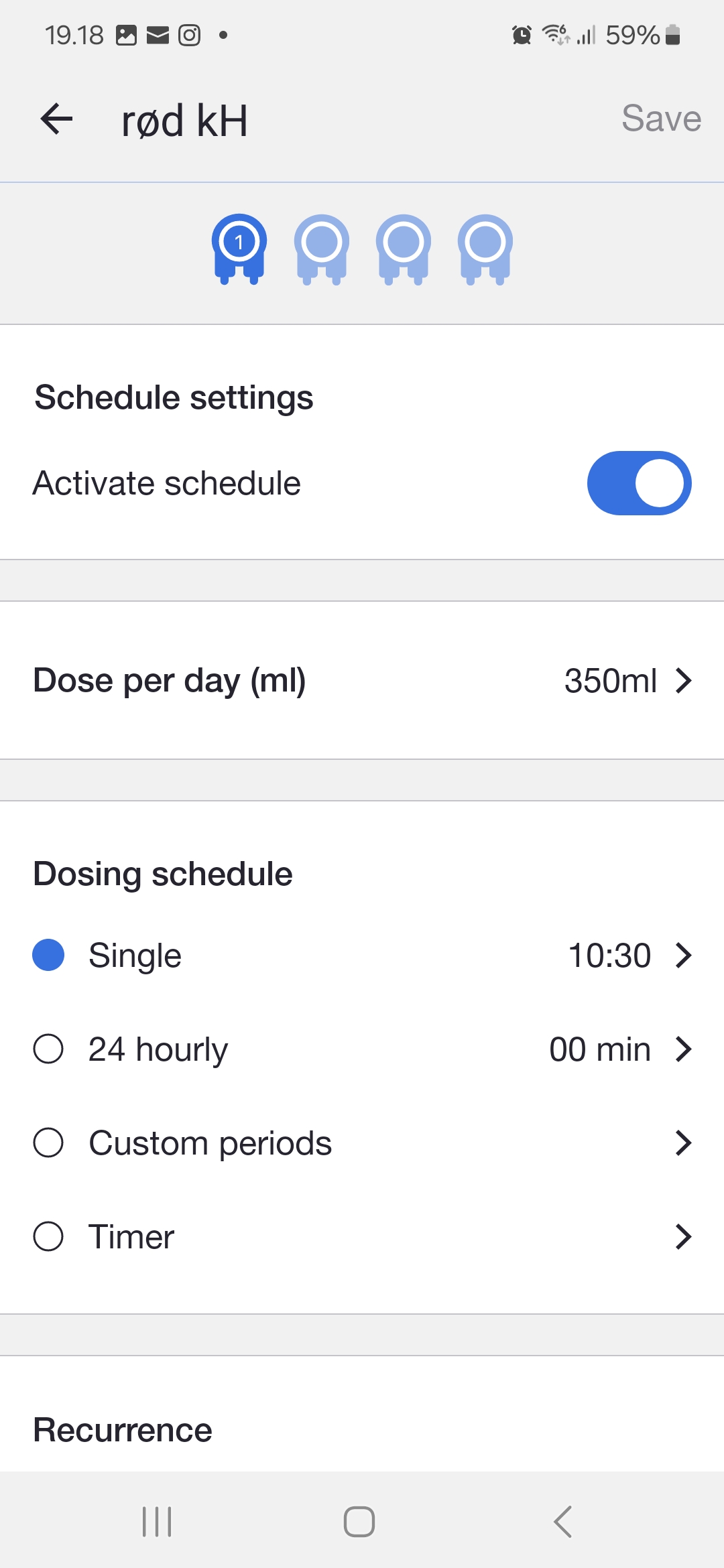Select the Custom periods radio button
This screenshot has height=1568, width=724.
tap(48, 1142)
